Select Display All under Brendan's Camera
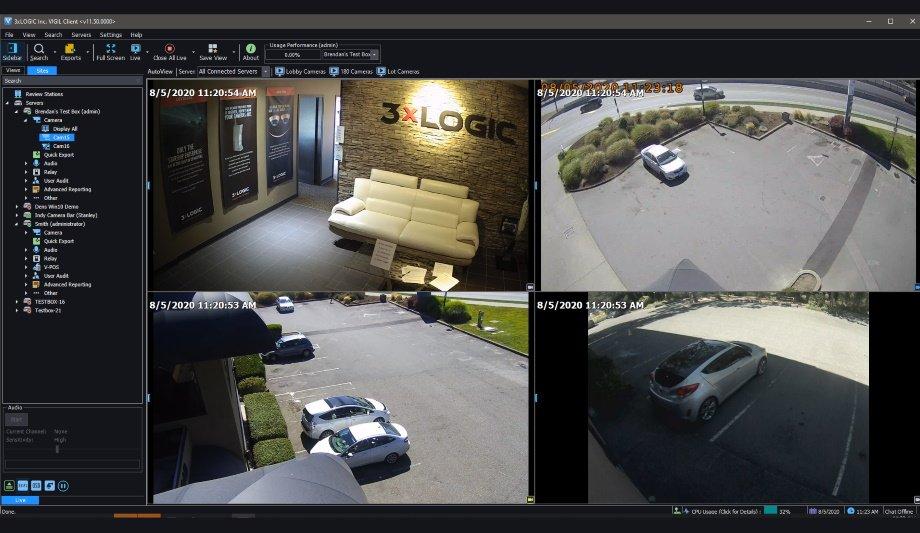 click(65, 129)
